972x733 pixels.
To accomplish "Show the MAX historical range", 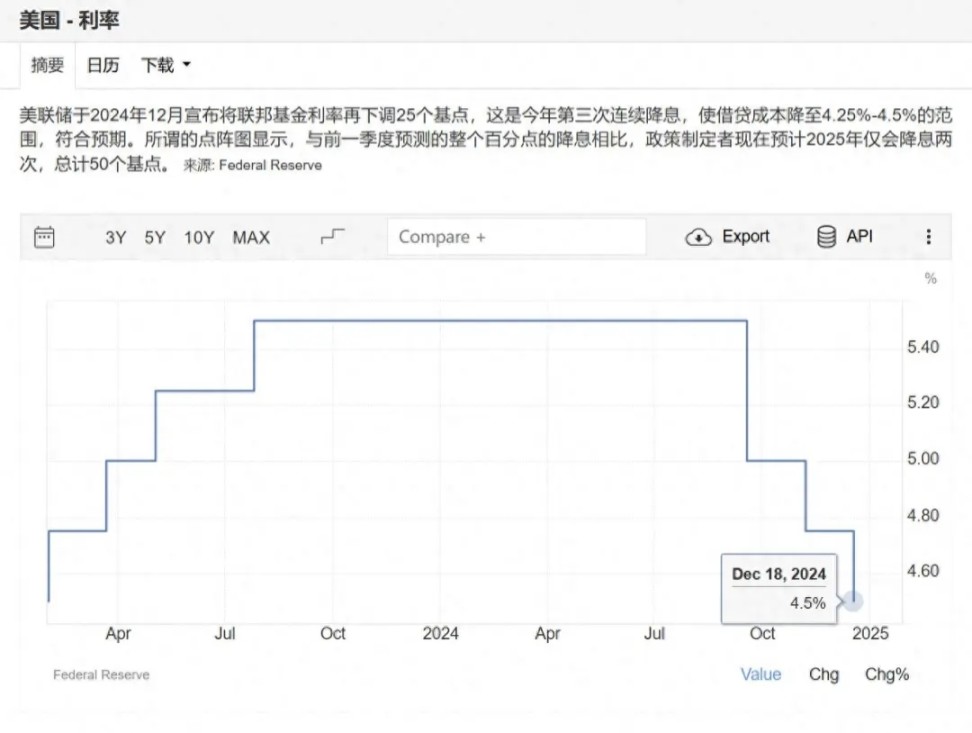I will pos(251,237).
